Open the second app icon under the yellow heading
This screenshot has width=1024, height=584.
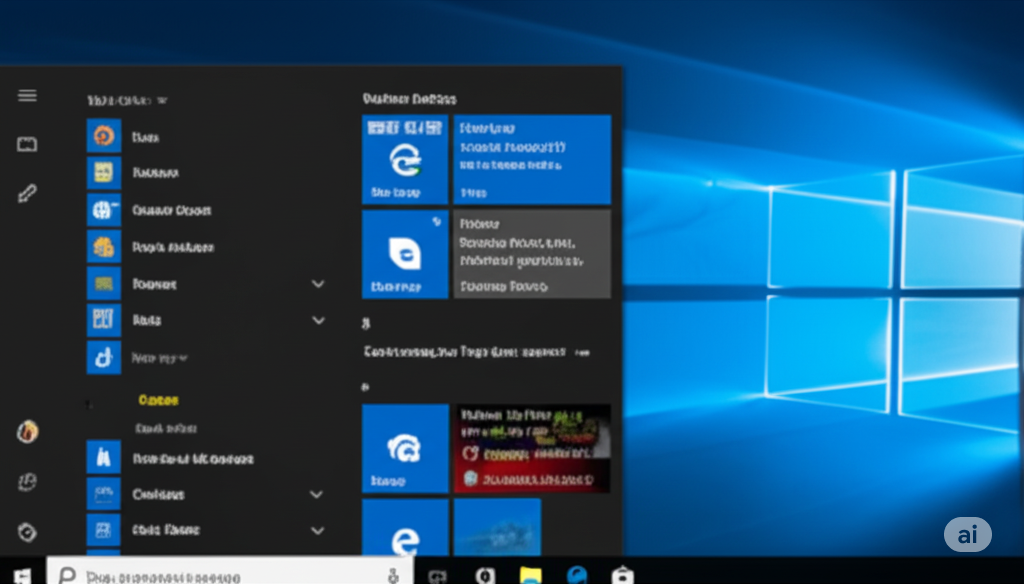(x=104, y=494)
